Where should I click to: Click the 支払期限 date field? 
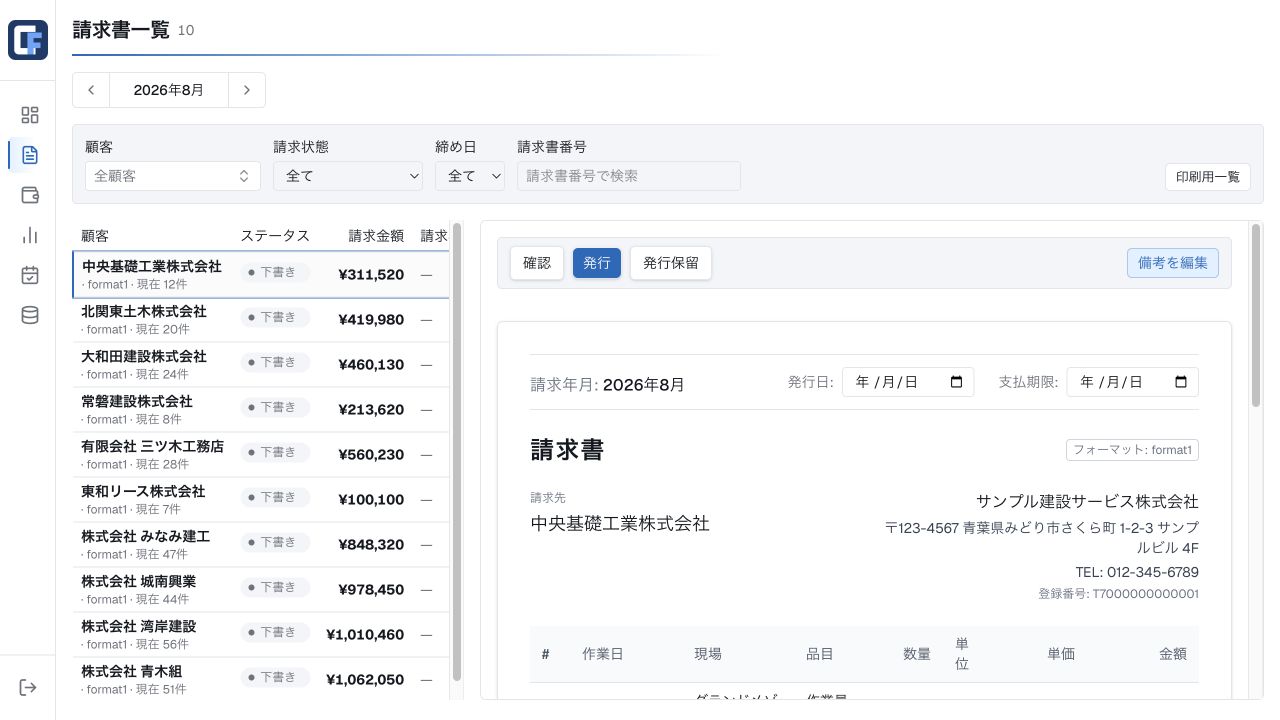[x=1133, y=382]
